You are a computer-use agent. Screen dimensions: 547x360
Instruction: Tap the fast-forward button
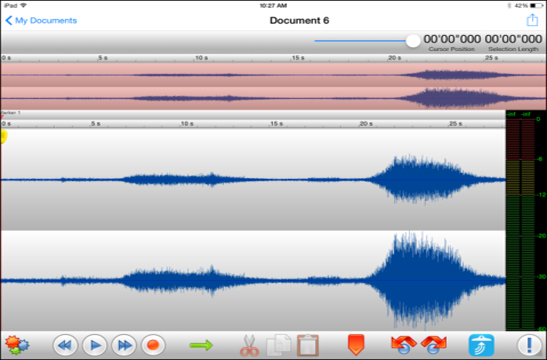tap(124, 345)
